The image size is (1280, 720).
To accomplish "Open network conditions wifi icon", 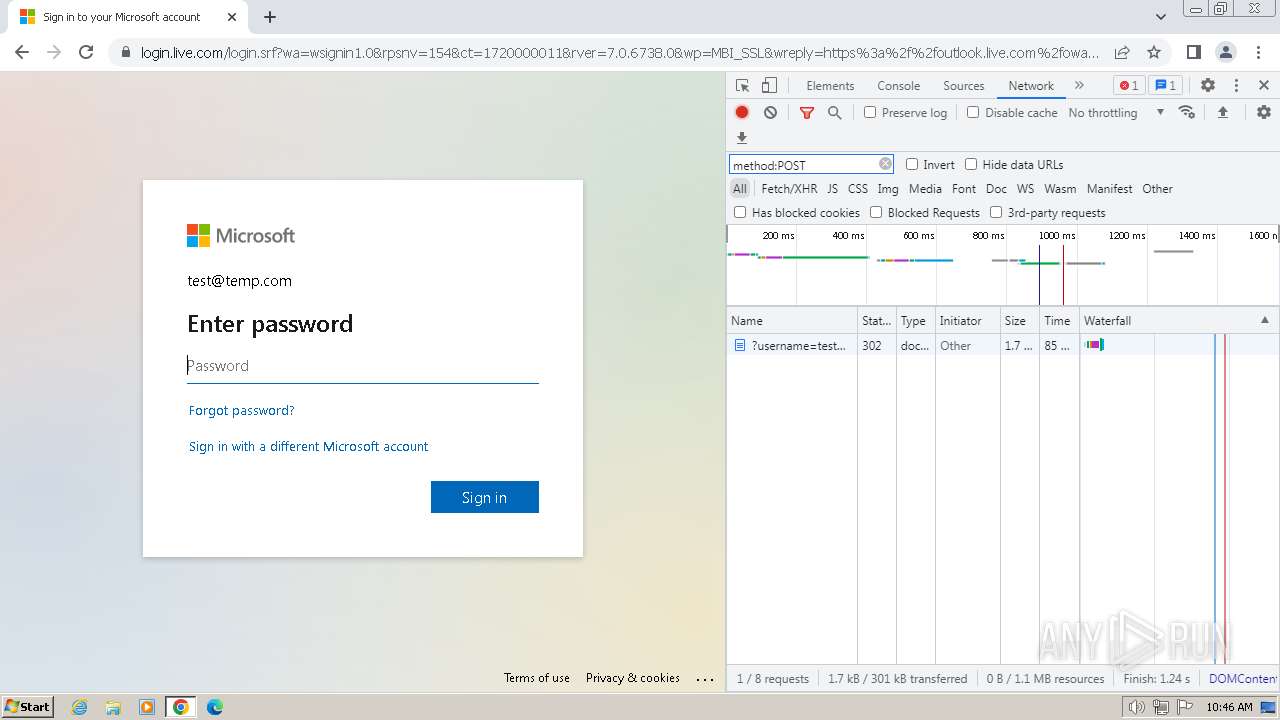I will 1187,112.
